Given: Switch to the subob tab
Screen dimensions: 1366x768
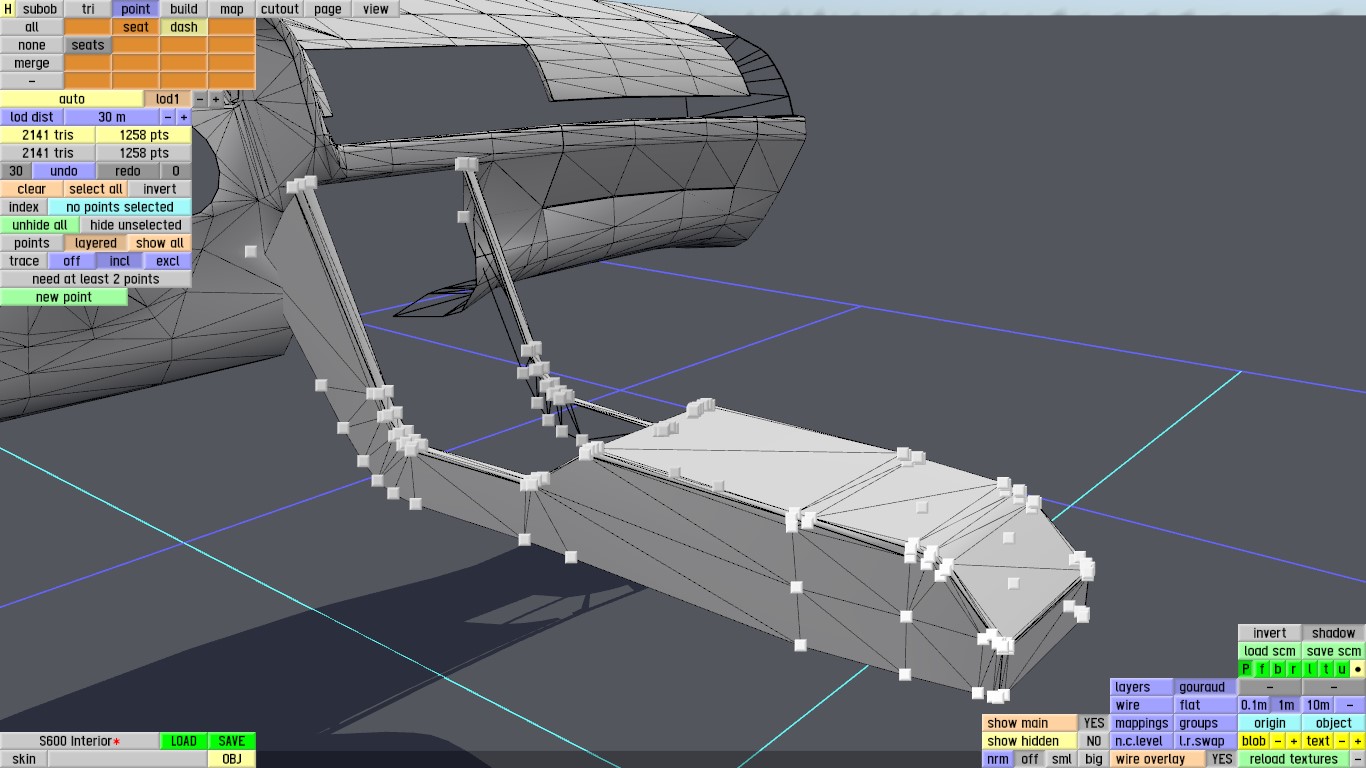Looking at the screenshot, I should tap(40, 9).
